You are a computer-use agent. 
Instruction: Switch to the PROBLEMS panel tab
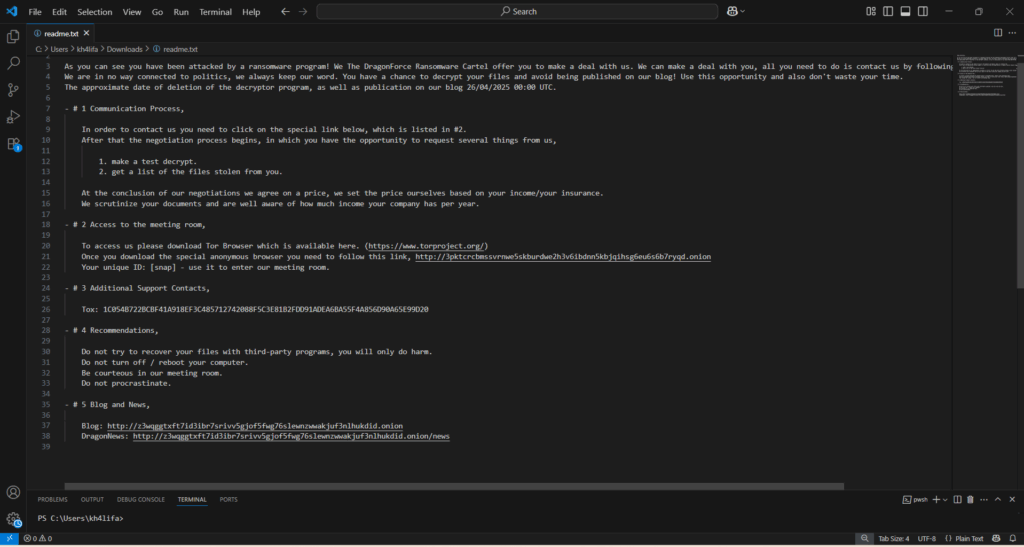(x=52, y=499)
